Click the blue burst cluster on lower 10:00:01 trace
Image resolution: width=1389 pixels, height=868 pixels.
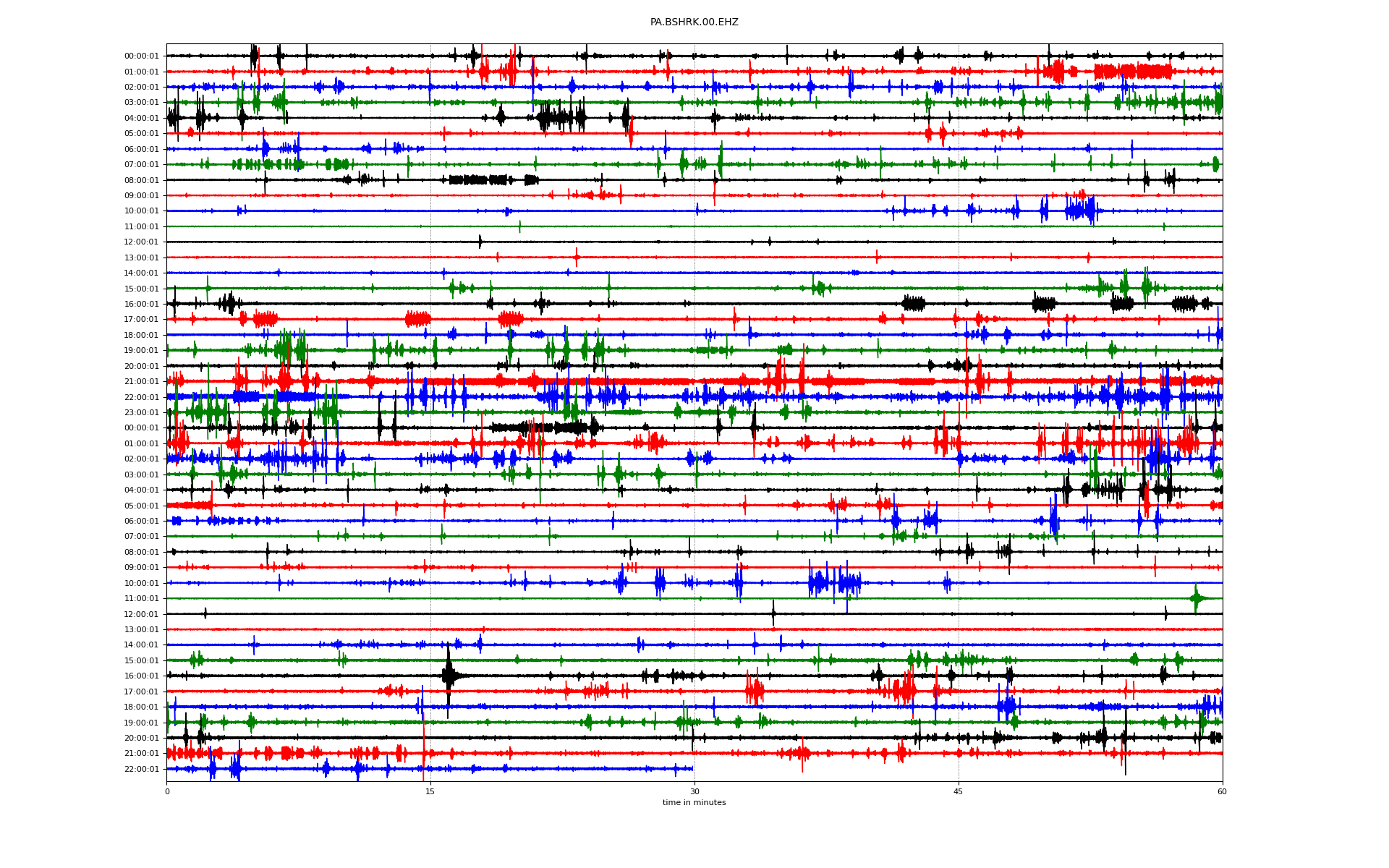(x=833, y=583)
